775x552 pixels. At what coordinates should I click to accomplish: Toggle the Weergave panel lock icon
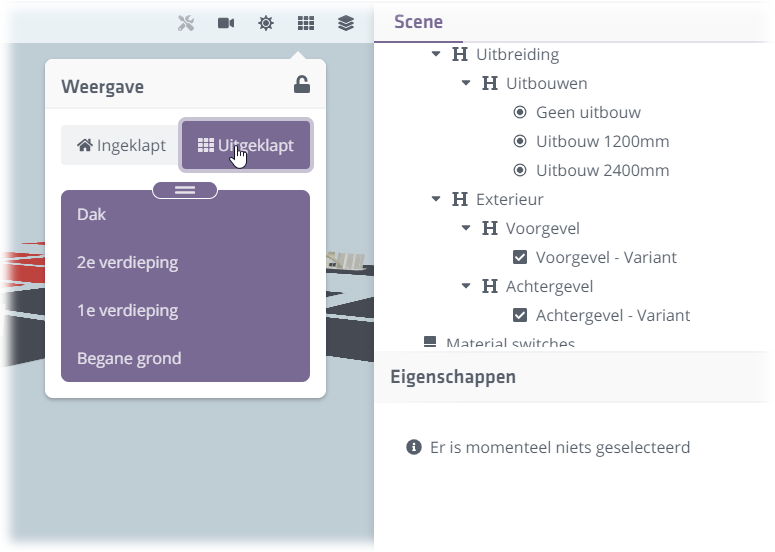(x=301, y=85)
